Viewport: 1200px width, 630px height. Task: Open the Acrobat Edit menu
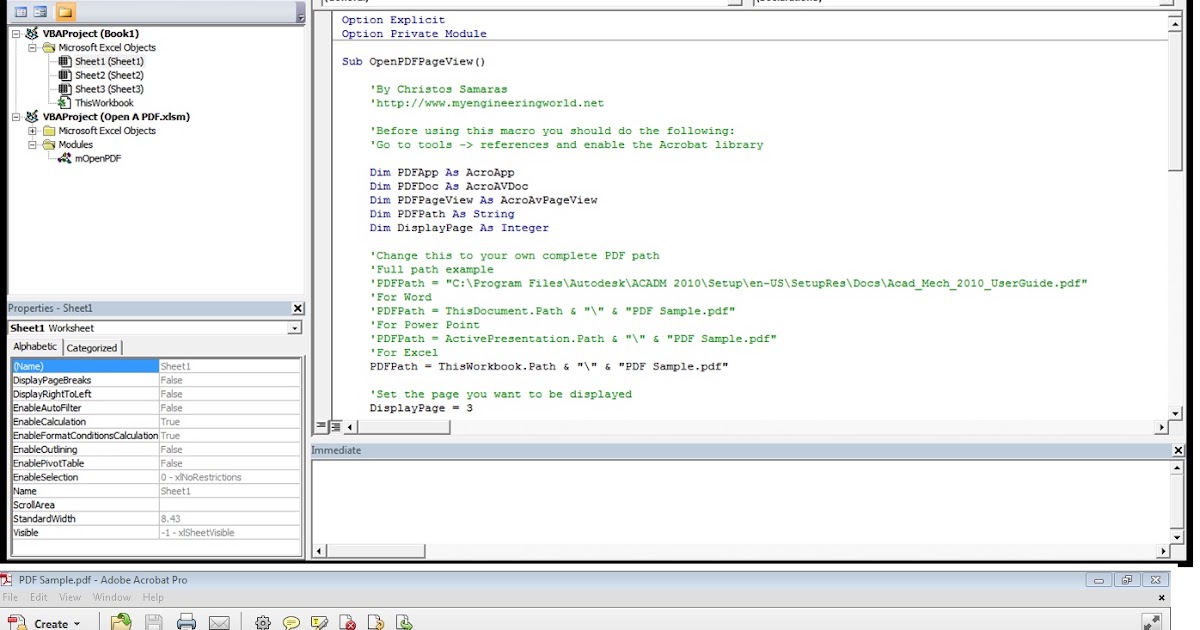click(39, 597)
